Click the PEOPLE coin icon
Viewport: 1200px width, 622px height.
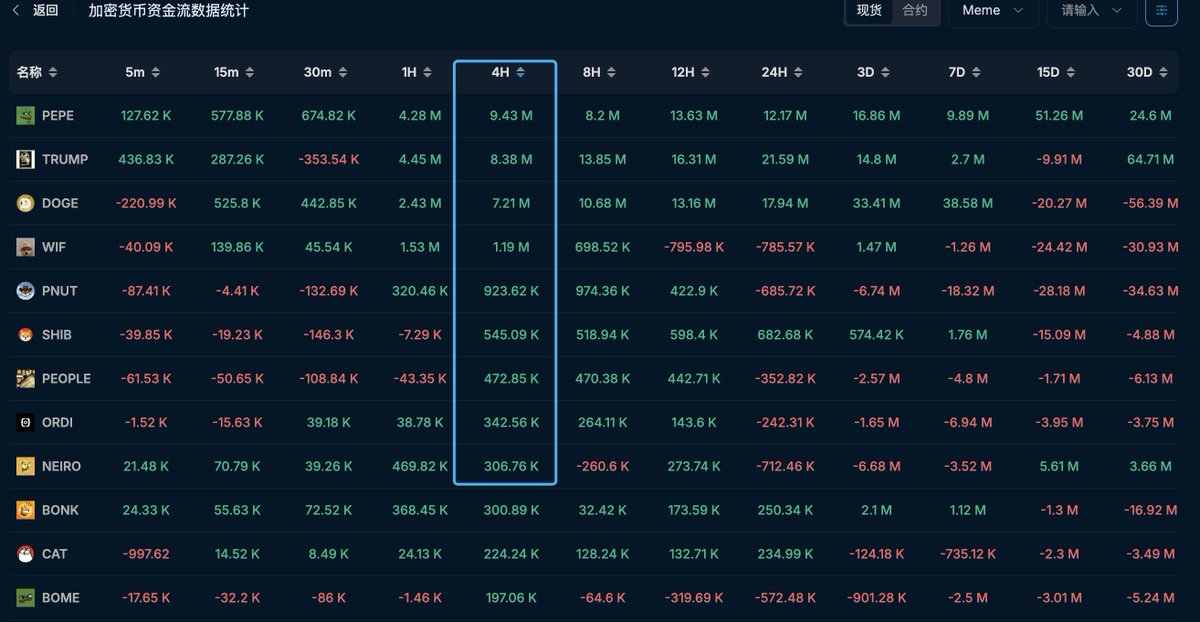(26, 379)
